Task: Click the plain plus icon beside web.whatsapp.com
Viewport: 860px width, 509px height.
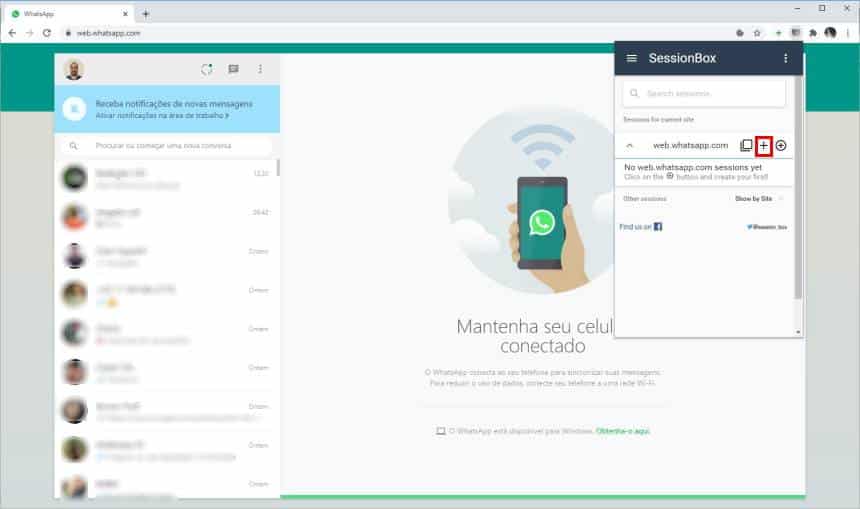Action: pyautogui.click(x=763, y=145)
